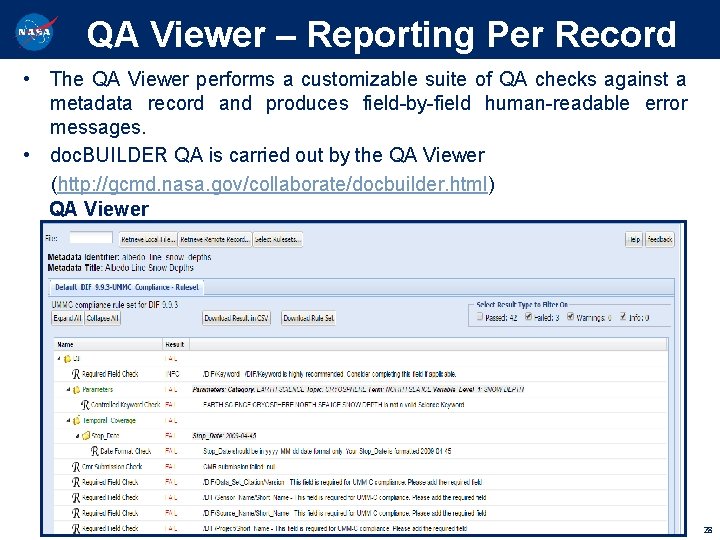This screenshot has width=720, height=540.
Task: Select the Date Format Check row
Action: [360, 451]
